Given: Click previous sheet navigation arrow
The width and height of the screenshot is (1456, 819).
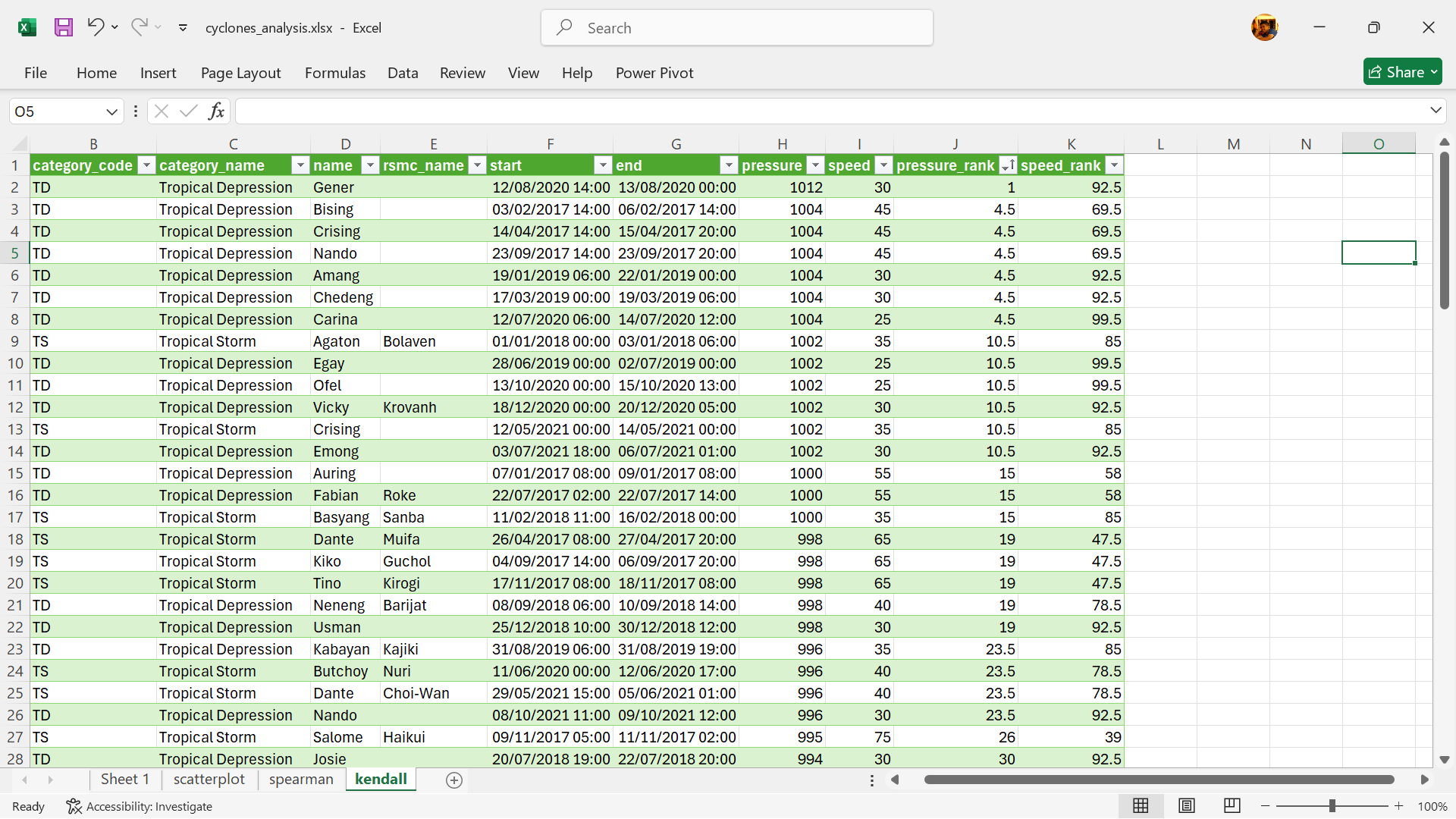Looking at the screenshot, I should point(25,780).
